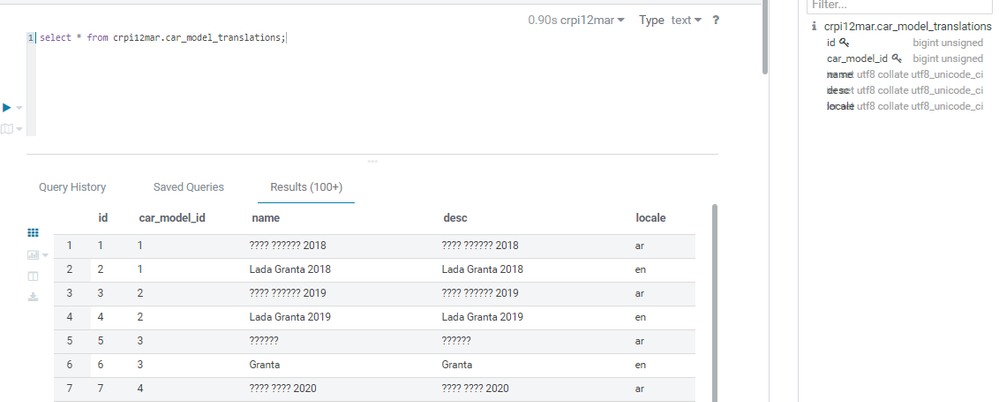Sort by the locale column header
This screenshot has width=999, height=402.
coord(650,218)
